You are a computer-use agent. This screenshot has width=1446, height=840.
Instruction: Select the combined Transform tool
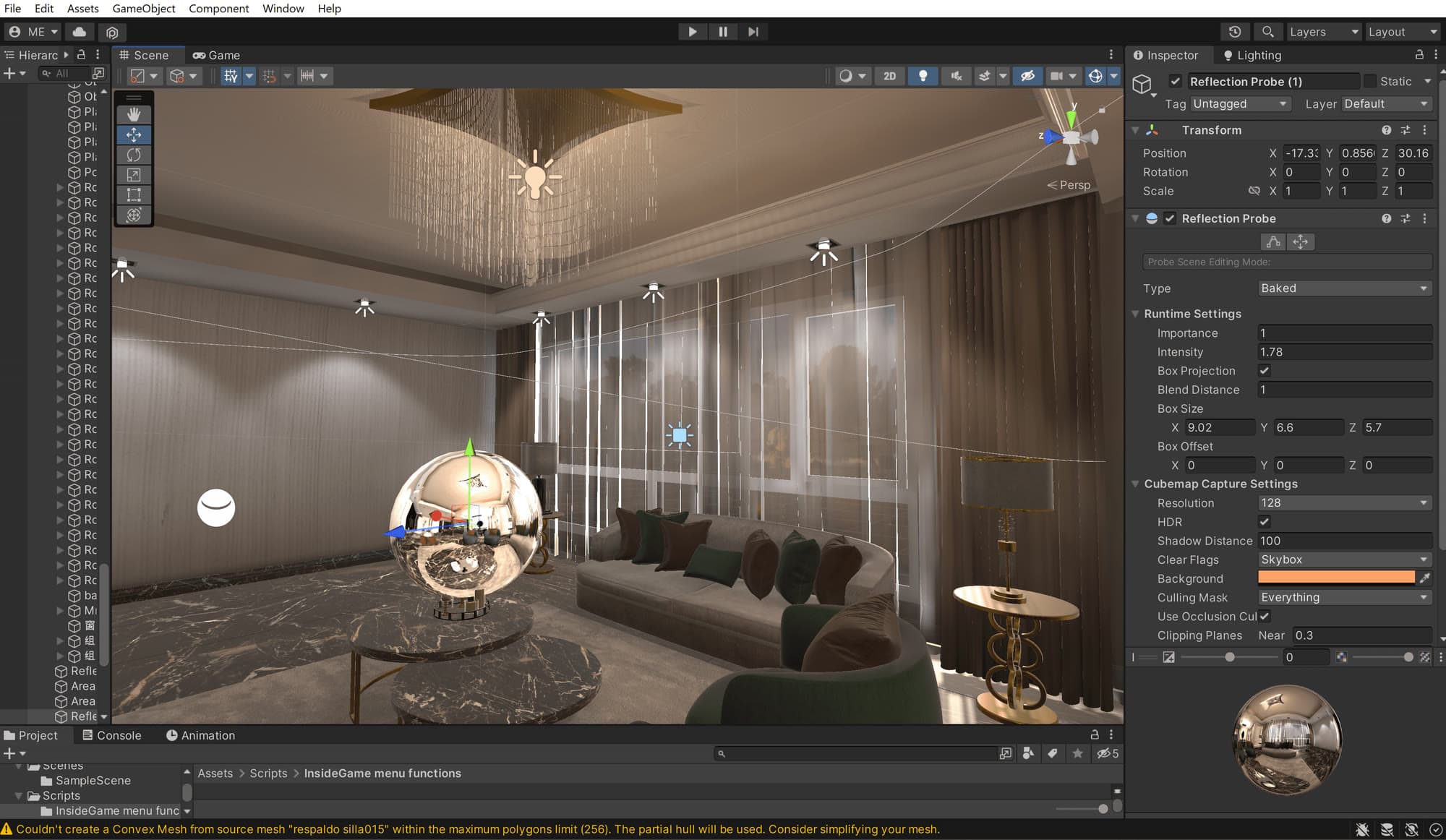[x=134, y=215]
